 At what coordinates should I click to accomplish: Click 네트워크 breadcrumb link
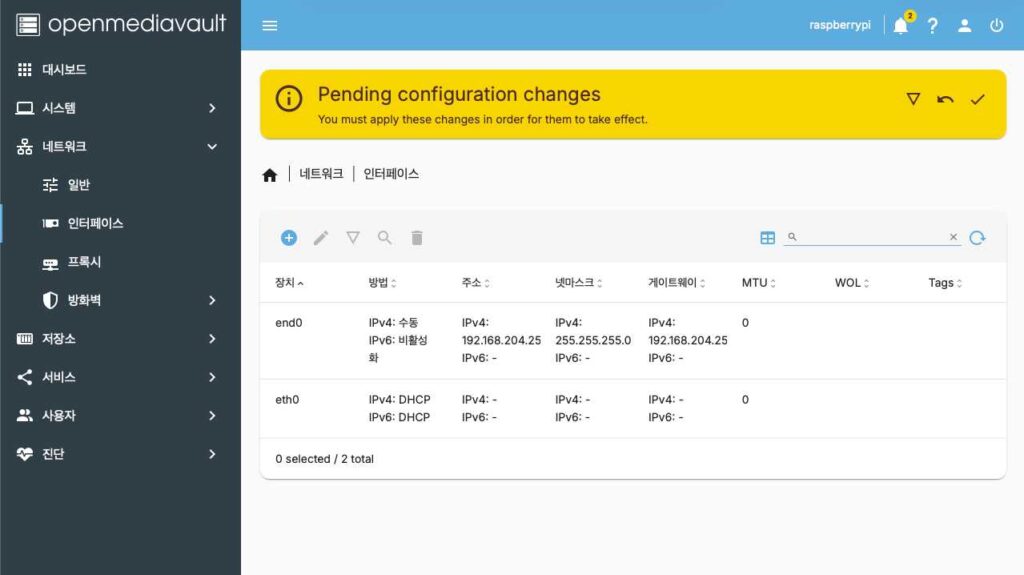click(321, 174)
